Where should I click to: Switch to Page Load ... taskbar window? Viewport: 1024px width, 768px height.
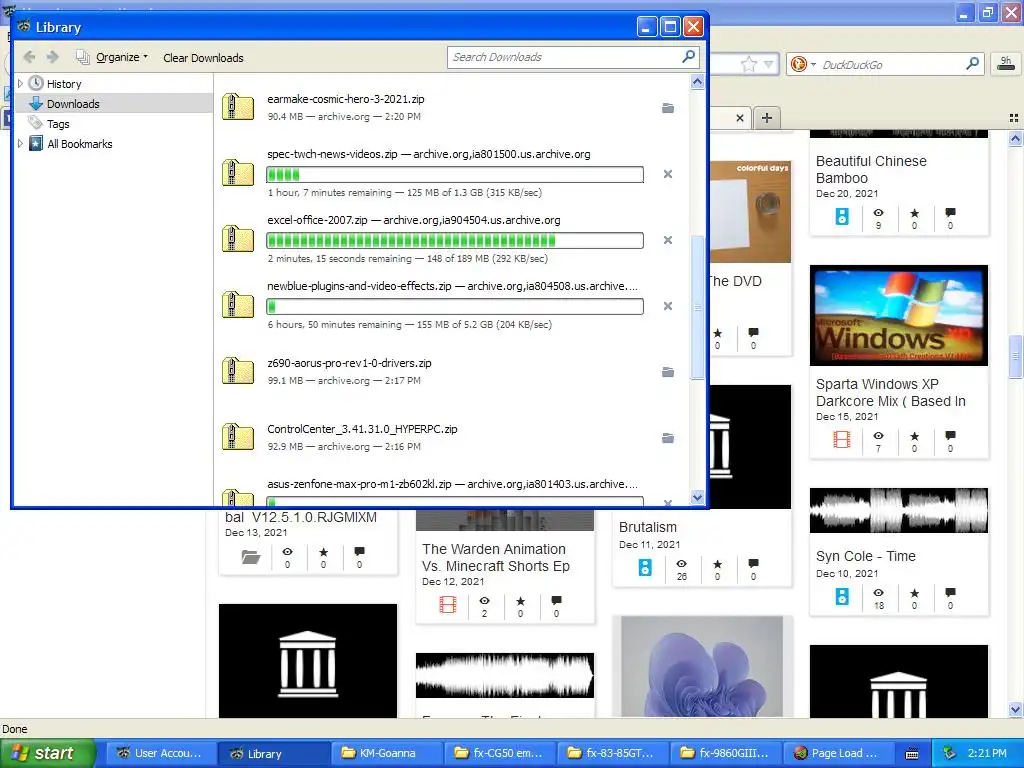click(839, 753)
